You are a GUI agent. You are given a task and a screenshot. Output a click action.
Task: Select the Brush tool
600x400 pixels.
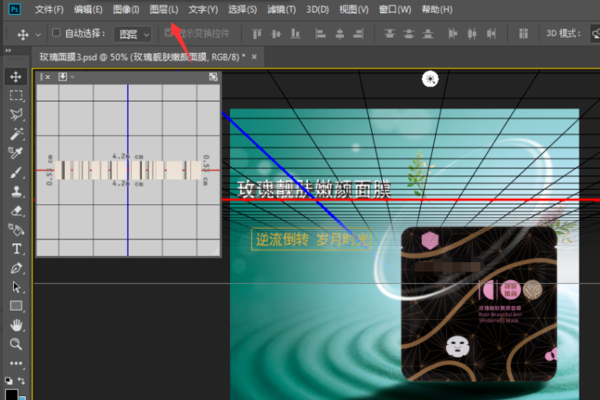point(16,172)
